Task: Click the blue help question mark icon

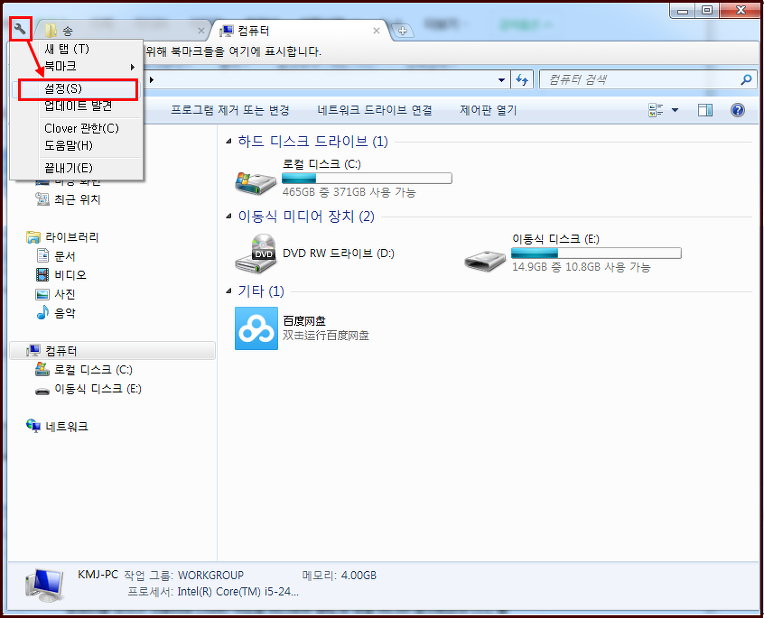Action: [738, 110]
